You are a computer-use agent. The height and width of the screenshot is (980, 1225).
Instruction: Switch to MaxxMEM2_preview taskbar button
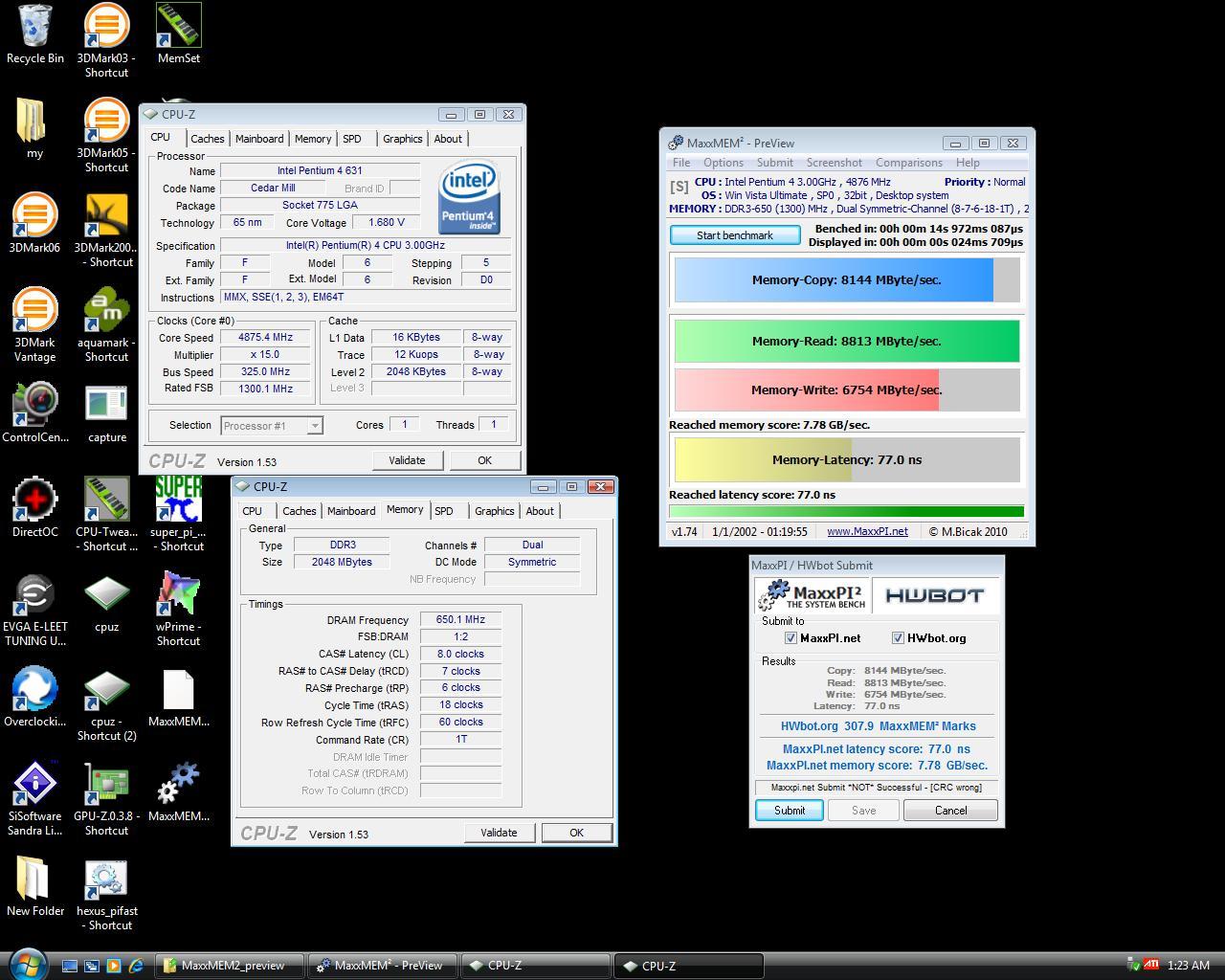[230, 966]
